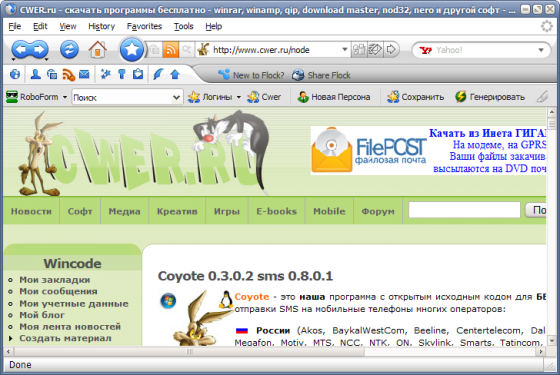Expand the Логины dropdown
This screenshot has width=560, height=375.
click(x=239, y=97)
